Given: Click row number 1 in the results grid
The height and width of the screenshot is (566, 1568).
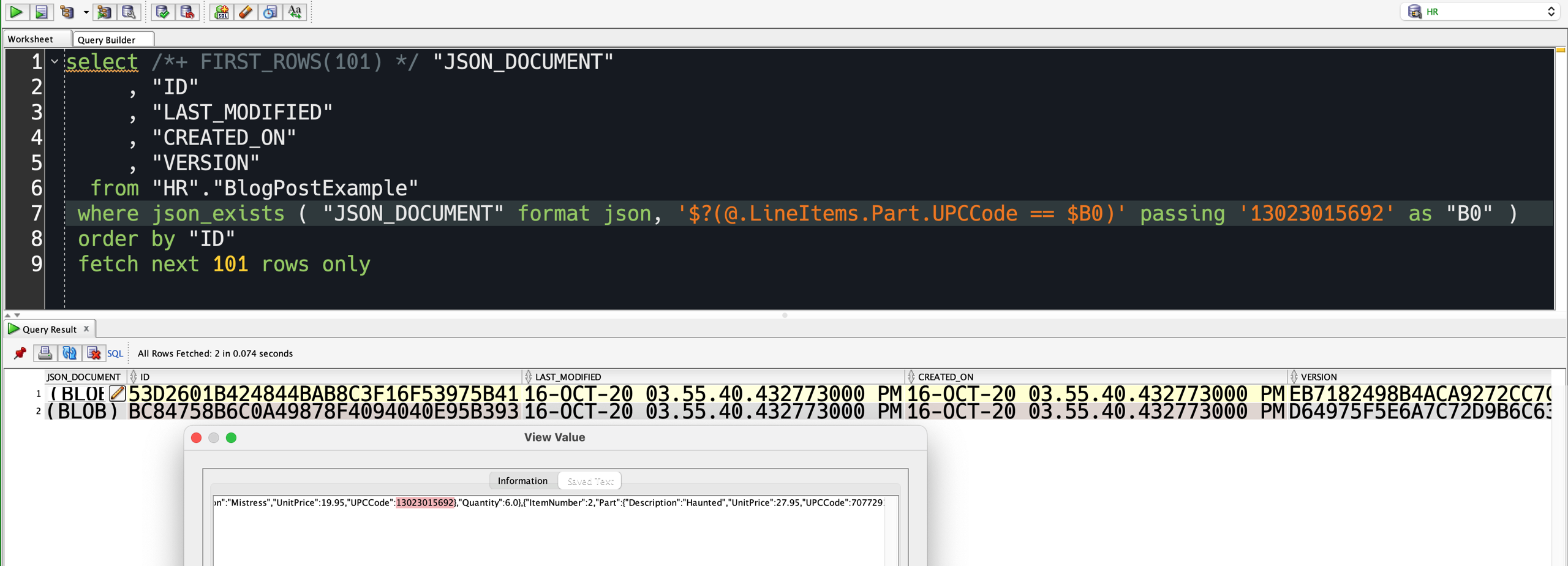Looking at the screenshot, I should tap(38, 393).
